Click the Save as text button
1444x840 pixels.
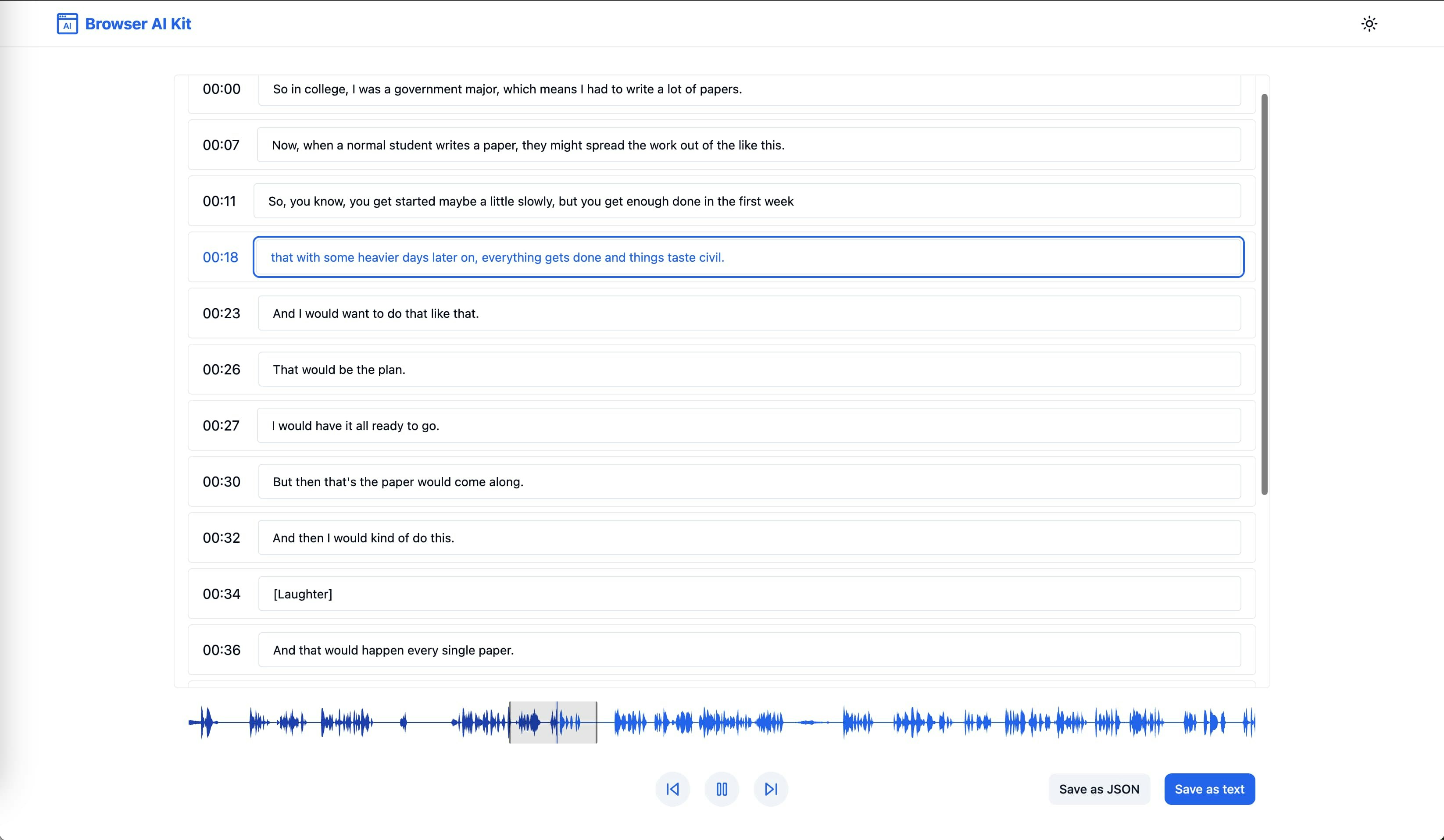click(1209, 789)
